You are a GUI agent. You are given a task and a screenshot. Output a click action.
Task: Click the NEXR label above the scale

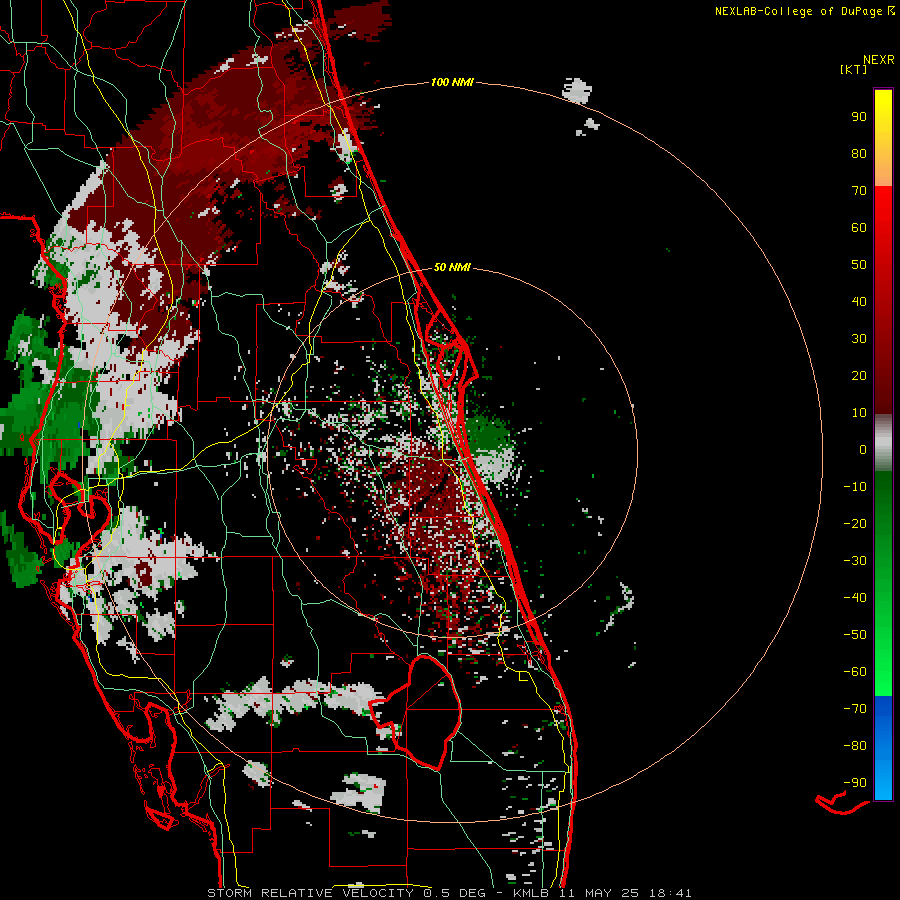coord(879,60)
